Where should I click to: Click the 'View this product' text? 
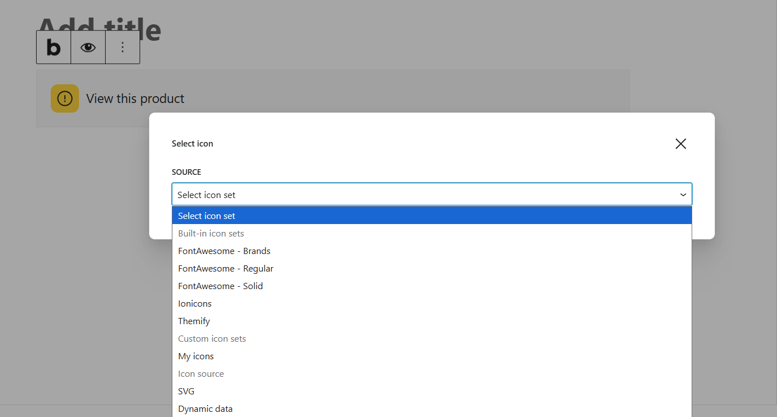tap(135, 98)
